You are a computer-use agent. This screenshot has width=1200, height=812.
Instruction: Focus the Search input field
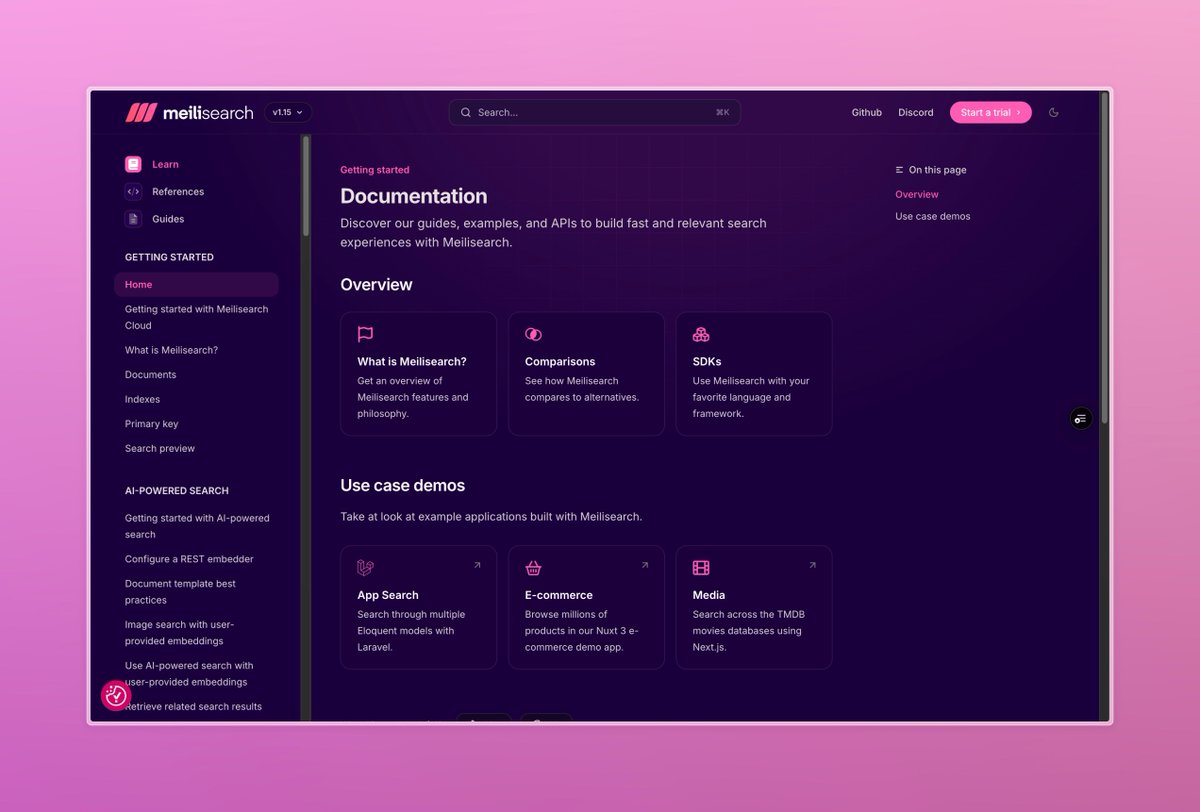coord(595,113)
